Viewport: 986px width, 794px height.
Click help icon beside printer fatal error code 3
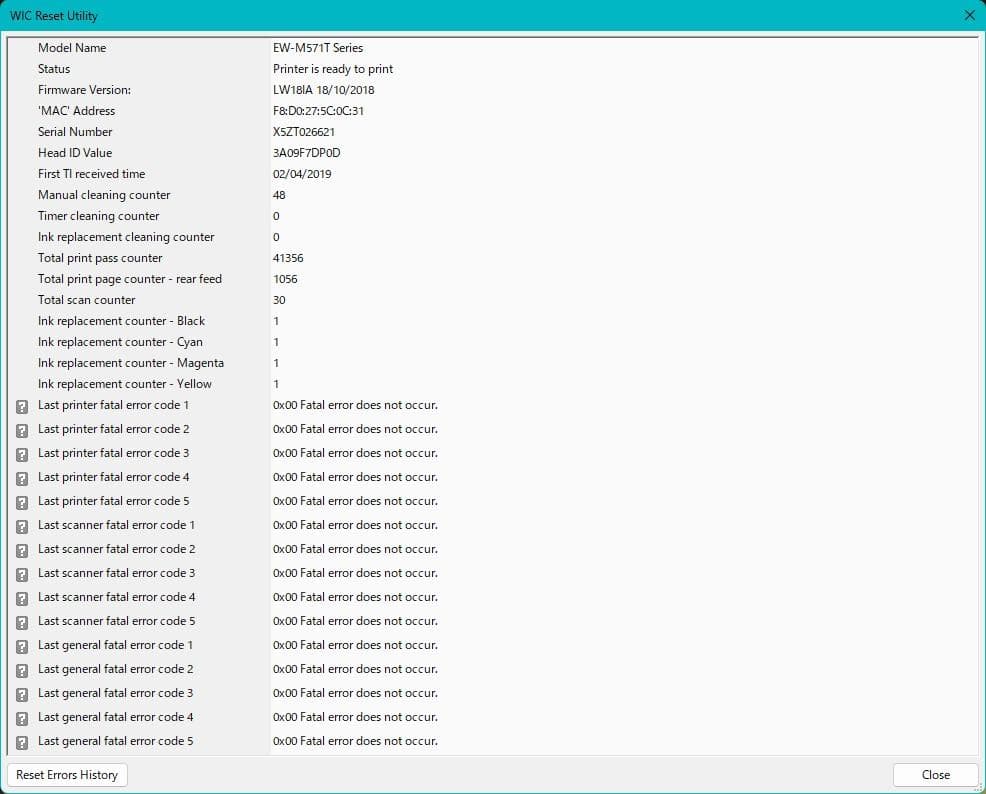(22, 454)
